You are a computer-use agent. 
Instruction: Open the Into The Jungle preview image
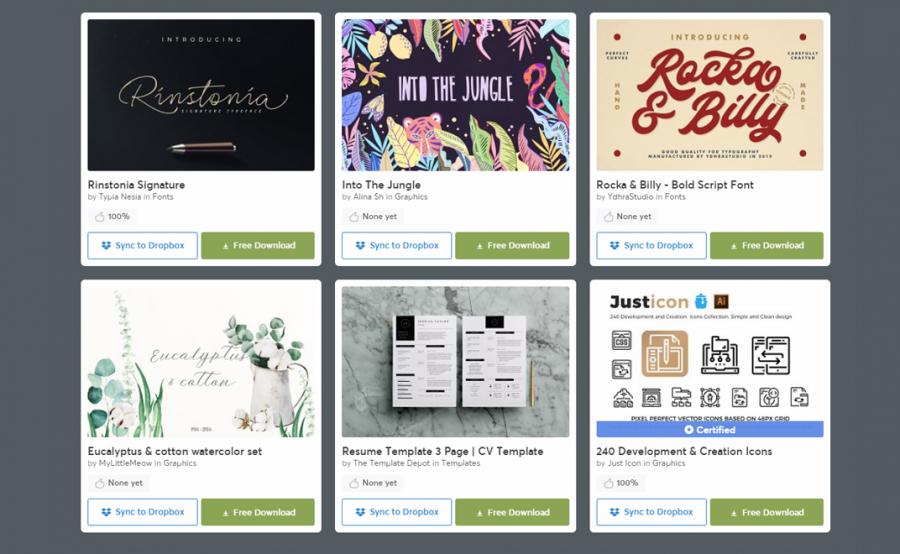coord(456,95)
